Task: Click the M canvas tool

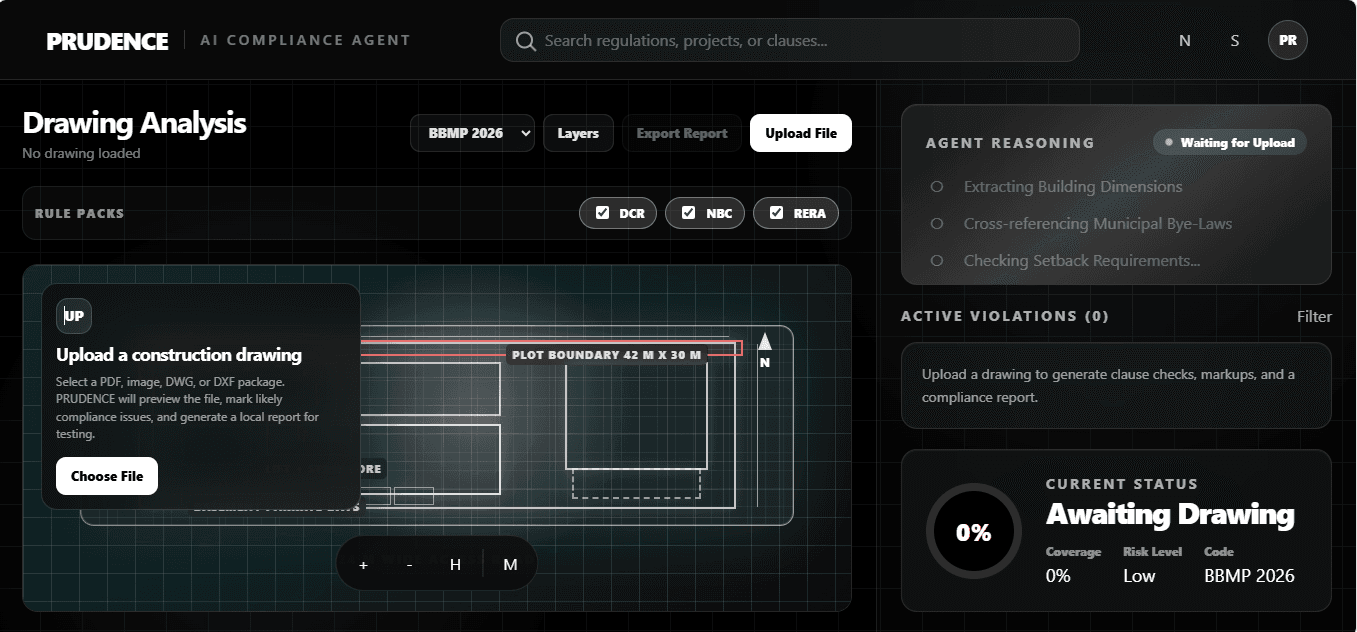Action: pos(511,565)
